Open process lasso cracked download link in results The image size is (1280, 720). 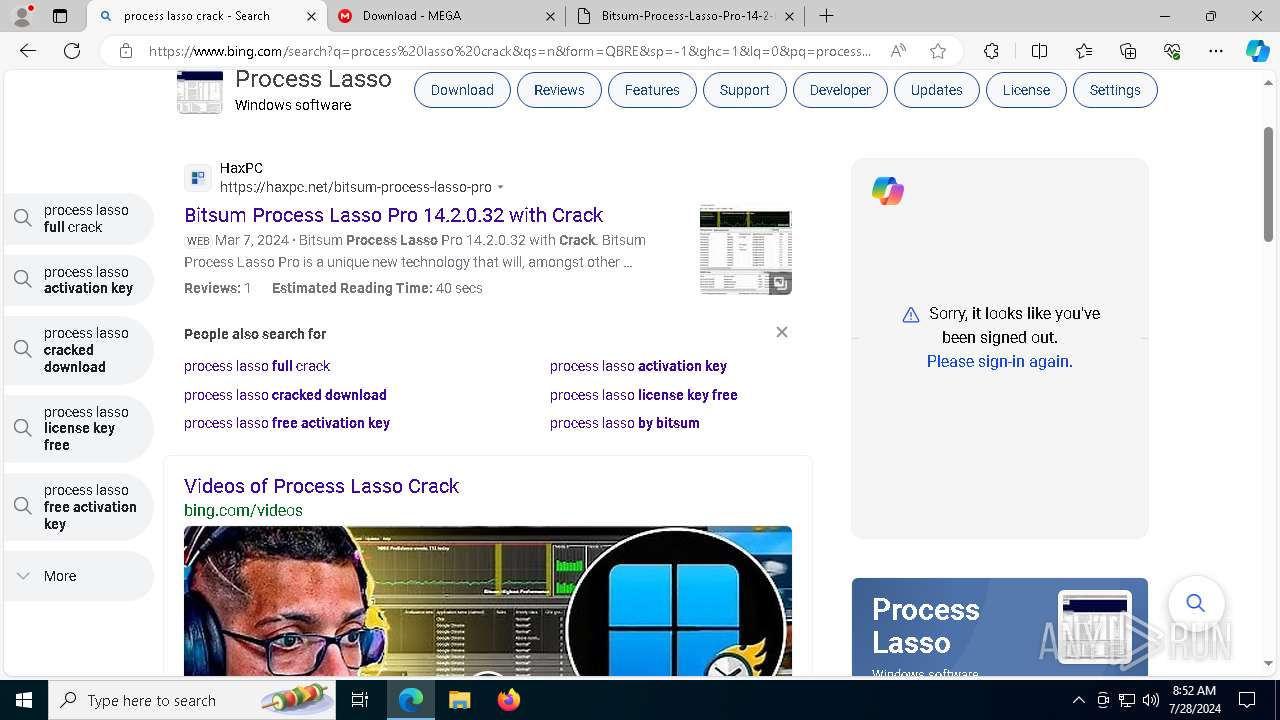[285, 395]
